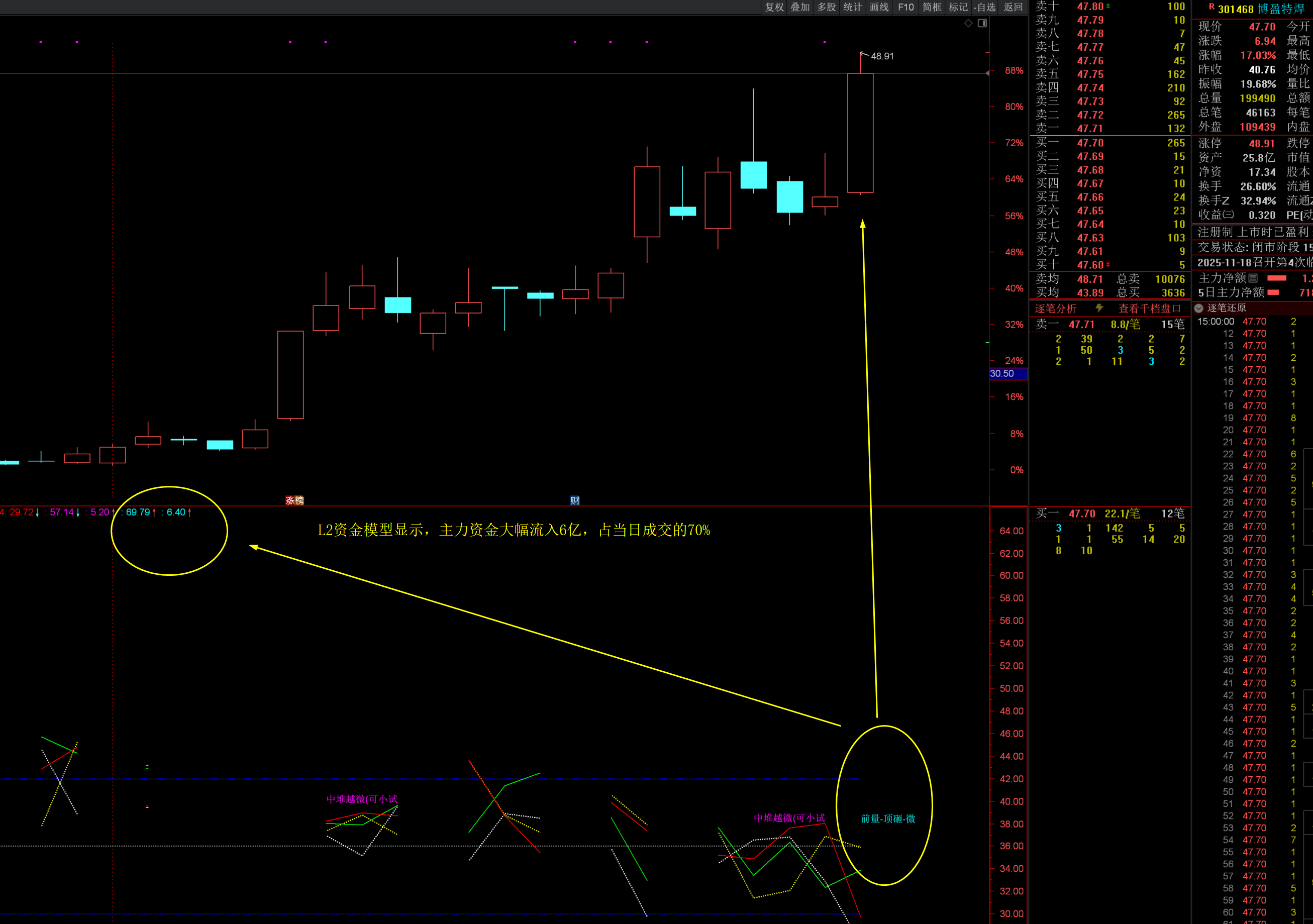The height and width of the screenshot is (924, 1313).
Task: Click the 收益 quarter indicator (三) icon
Action: pos(1229,215)
